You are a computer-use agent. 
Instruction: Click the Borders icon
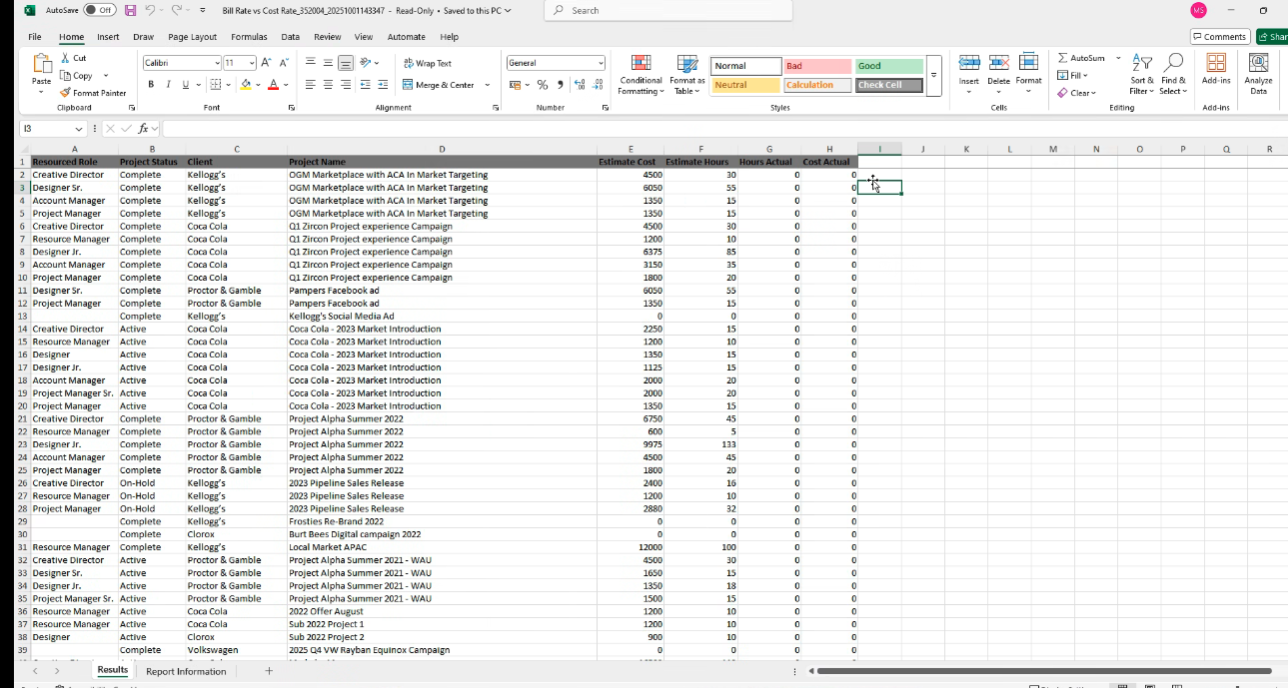pos(216,85)
